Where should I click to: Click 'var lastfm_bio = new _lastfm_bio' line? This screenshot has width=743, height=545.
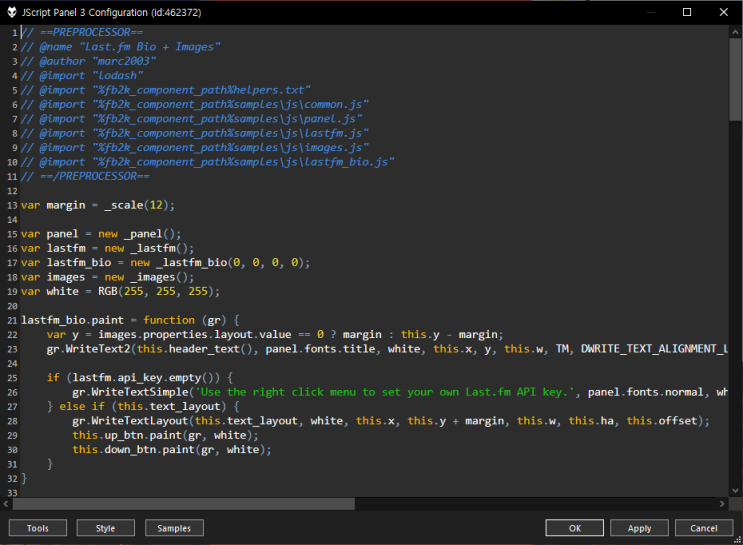[165, 263]
